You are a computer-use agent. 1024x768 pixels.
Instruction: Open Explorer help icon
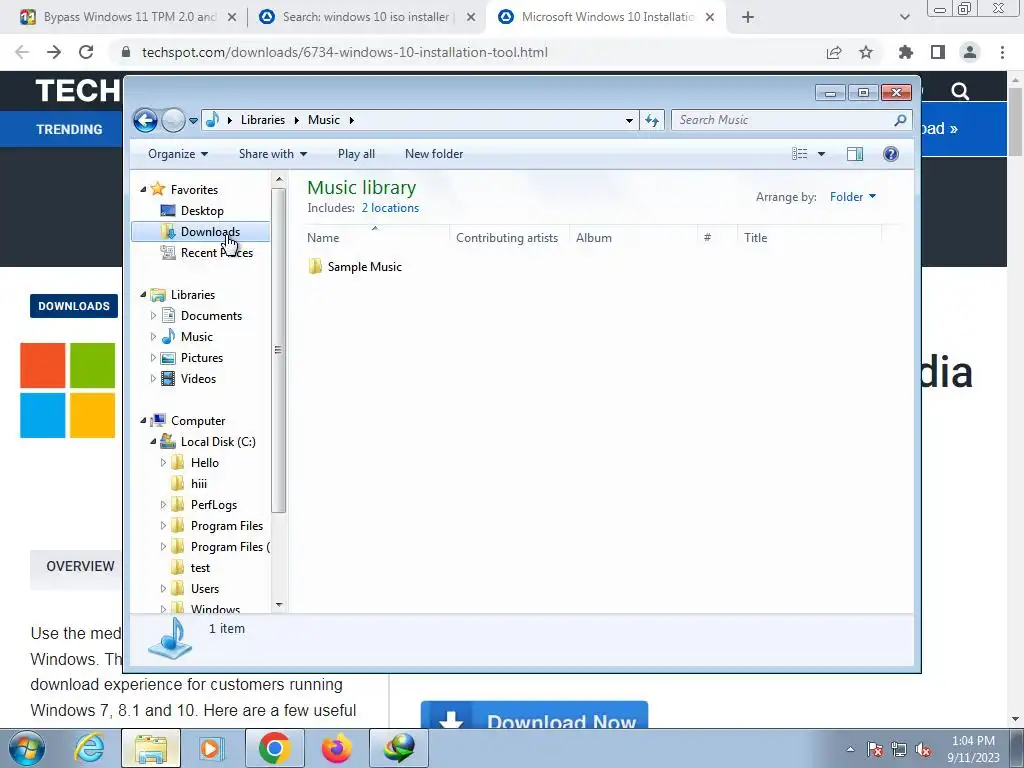point(890,154)
